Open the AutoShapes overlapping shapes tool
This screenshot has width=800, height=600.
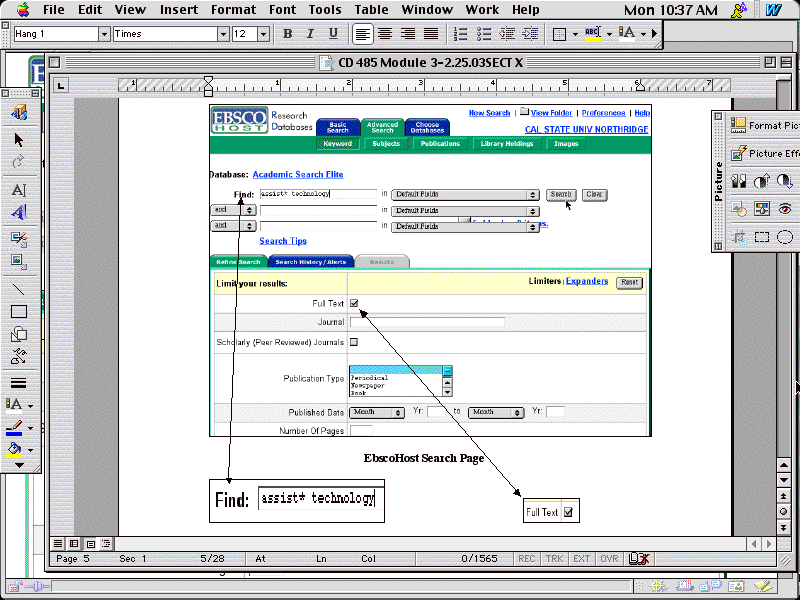19,334
